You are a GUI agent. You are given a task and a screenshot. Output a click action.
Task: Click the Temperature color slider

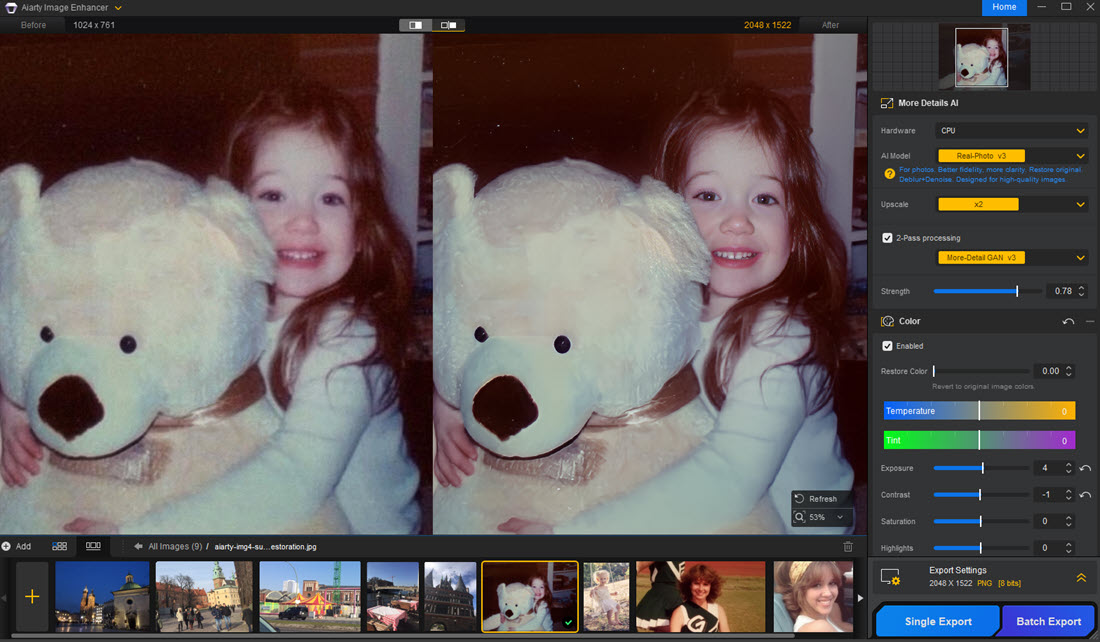coord(979,411)
